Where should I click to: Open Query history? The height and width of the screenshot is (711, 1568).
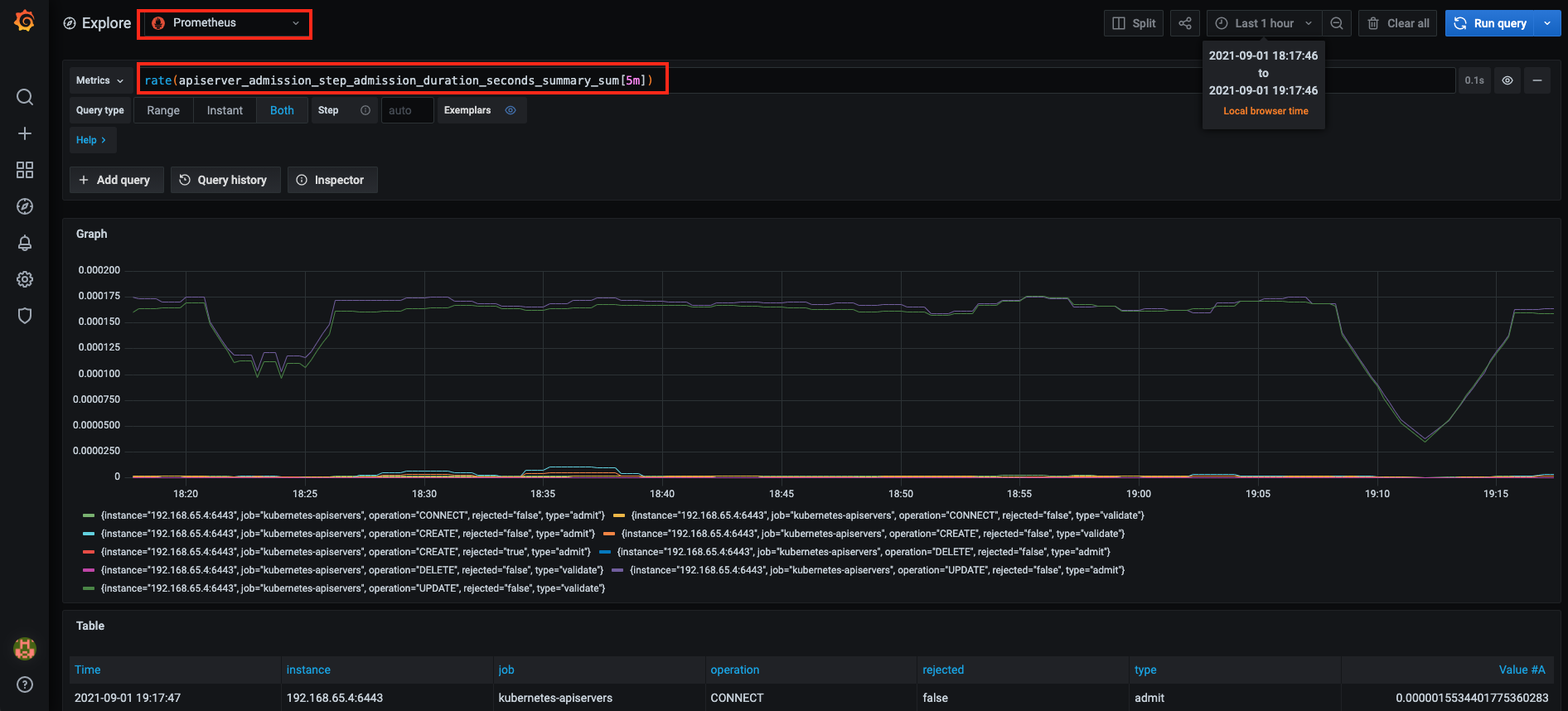click(x=225, y=180)
